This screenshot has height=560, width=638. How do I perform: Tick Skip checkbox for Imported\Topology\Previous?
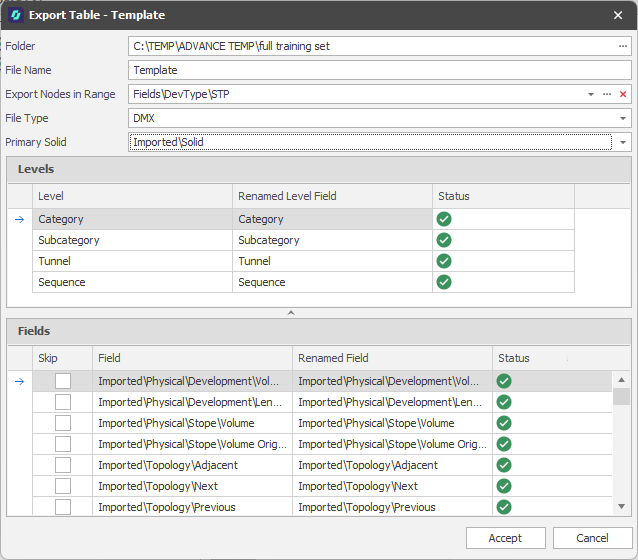pos(63,507)
